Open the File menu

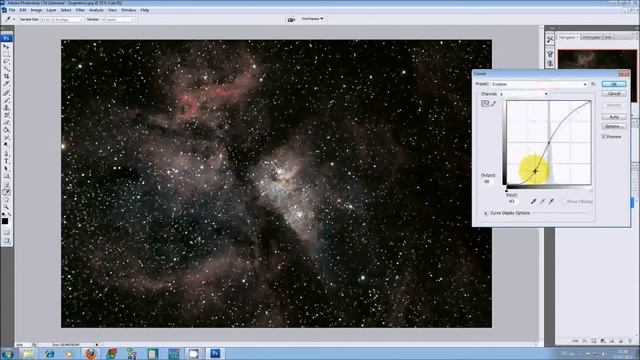(x=12, y=10)
